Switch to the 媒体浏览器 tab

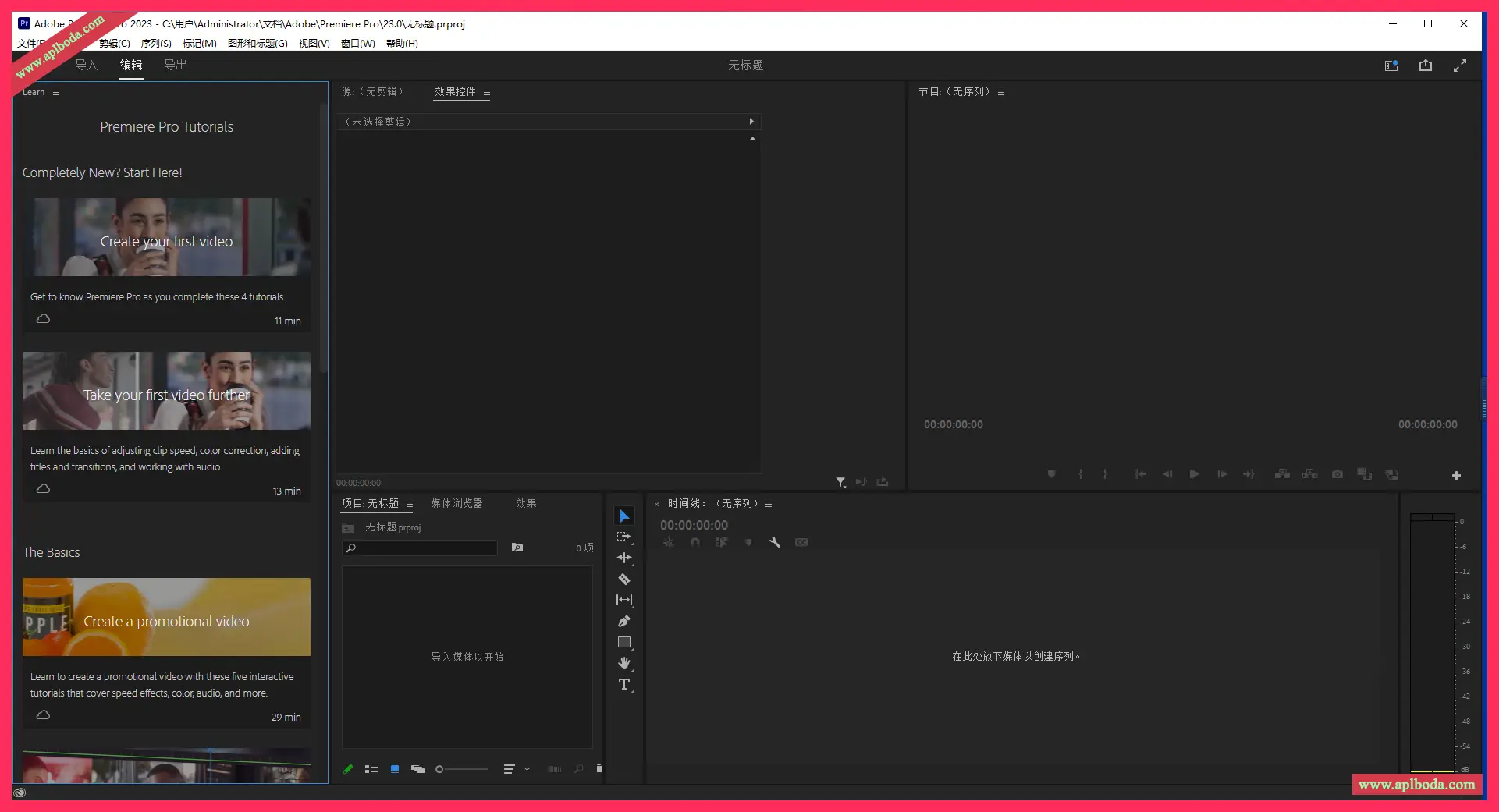[456, 503]
